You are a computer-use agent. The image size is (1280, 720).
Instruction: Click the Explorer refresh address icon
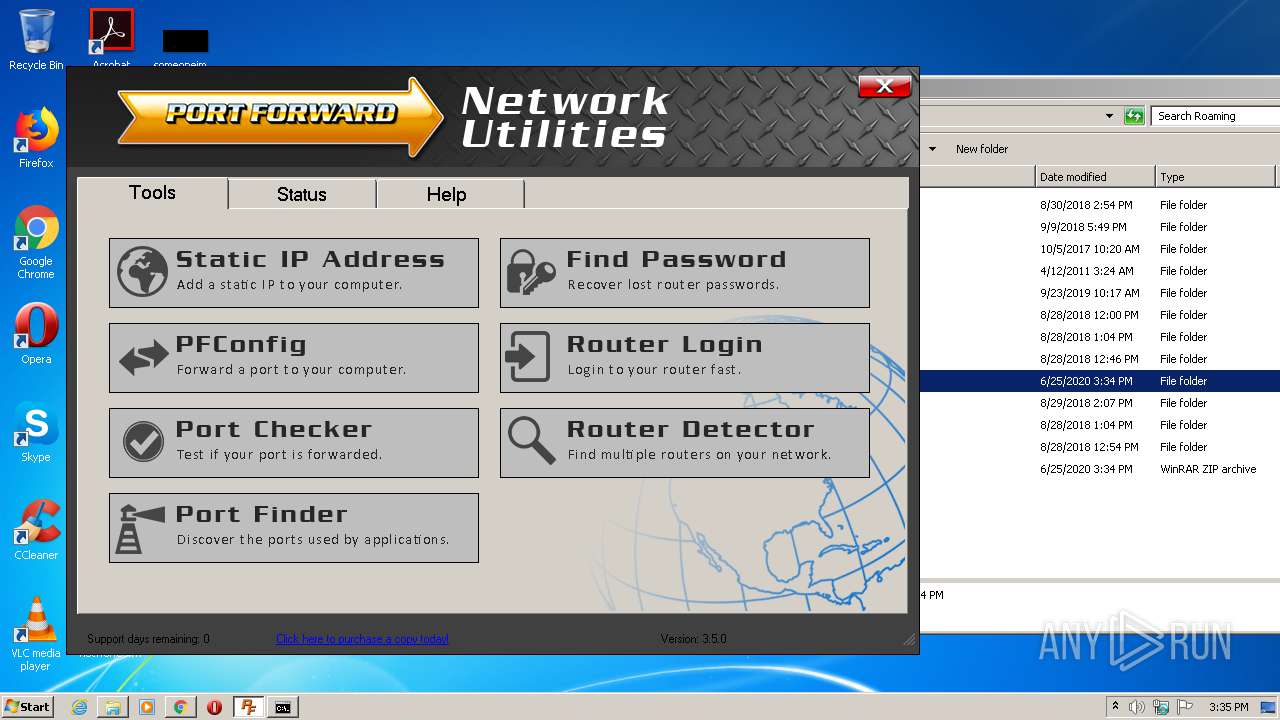point(1133,116)
